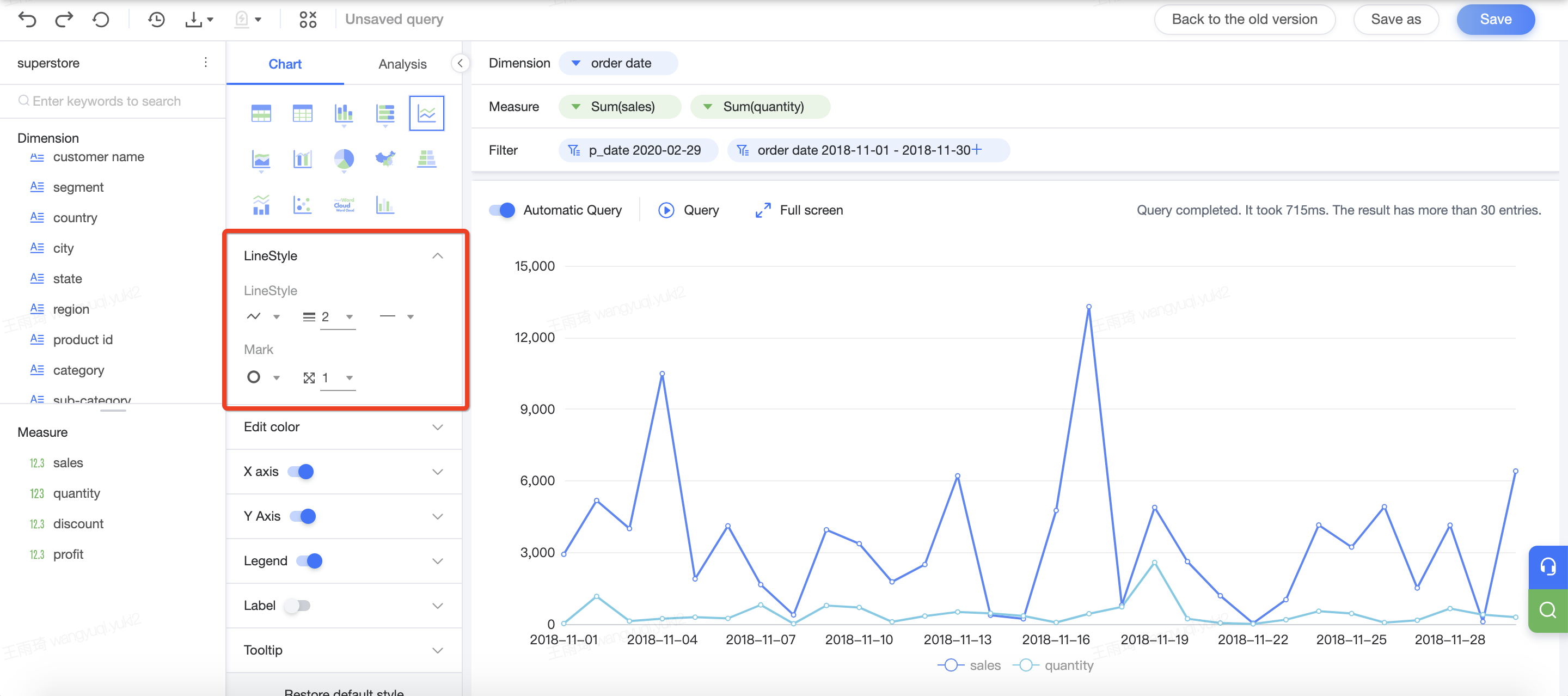Image resolution: width=1568 pixels, height=696 pixels.
Task: Toggle the quantity series in chart legend
Action: pyautogui.click(x=1053, y=666)
